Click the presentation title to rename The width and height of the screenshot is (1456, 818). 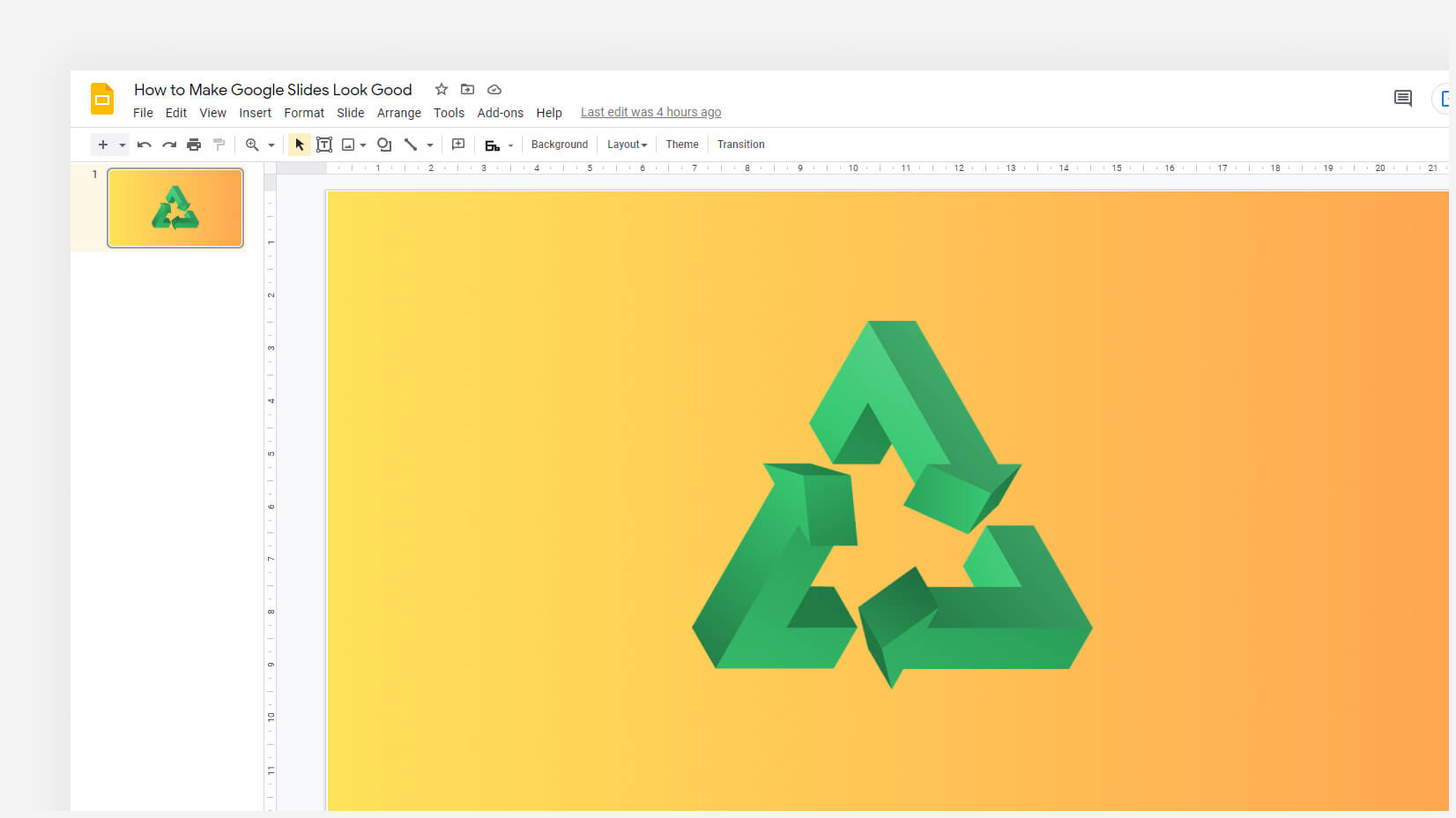(273, 89)
